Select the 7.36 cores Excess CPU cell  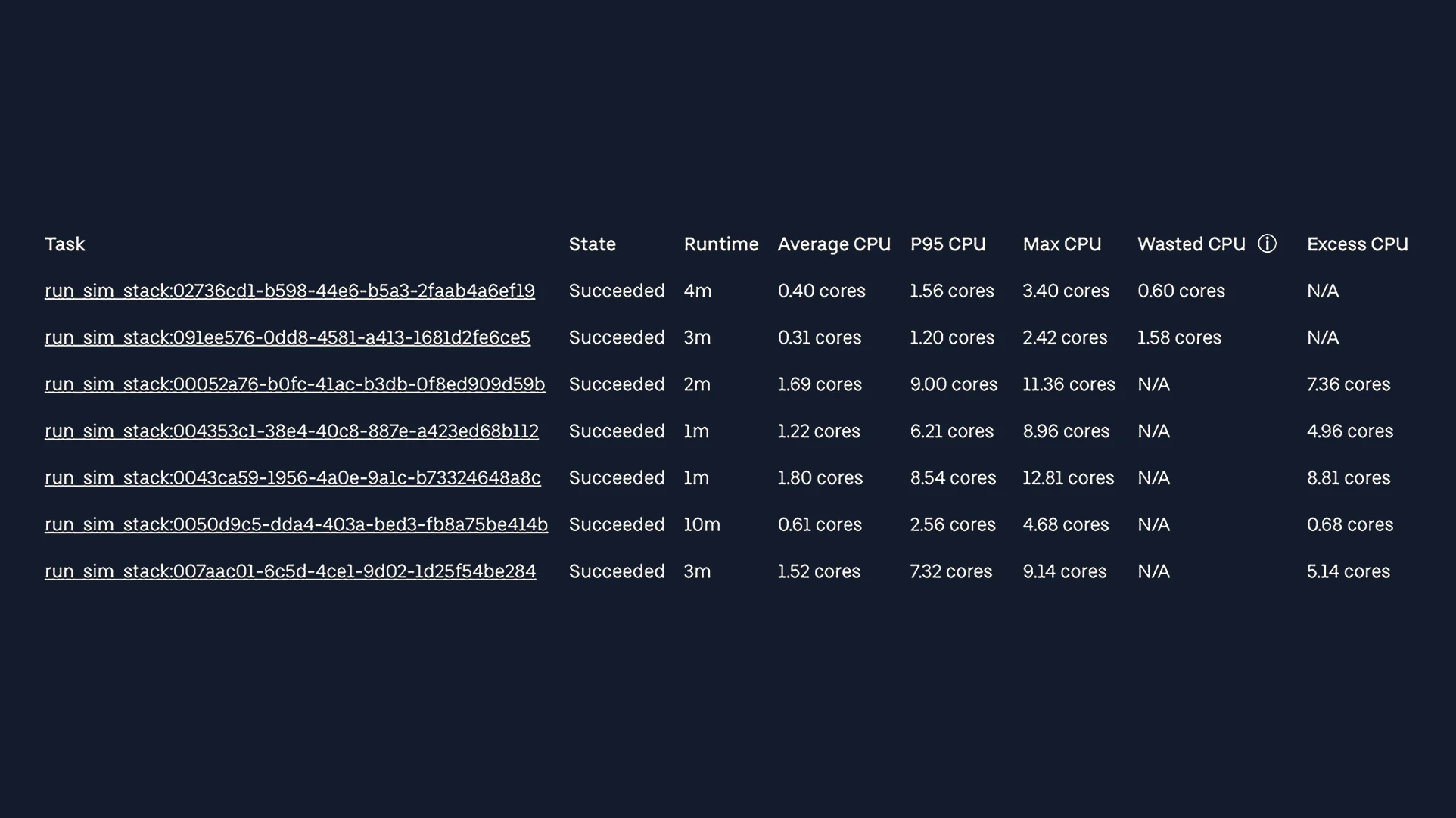tap(1348, 384)
